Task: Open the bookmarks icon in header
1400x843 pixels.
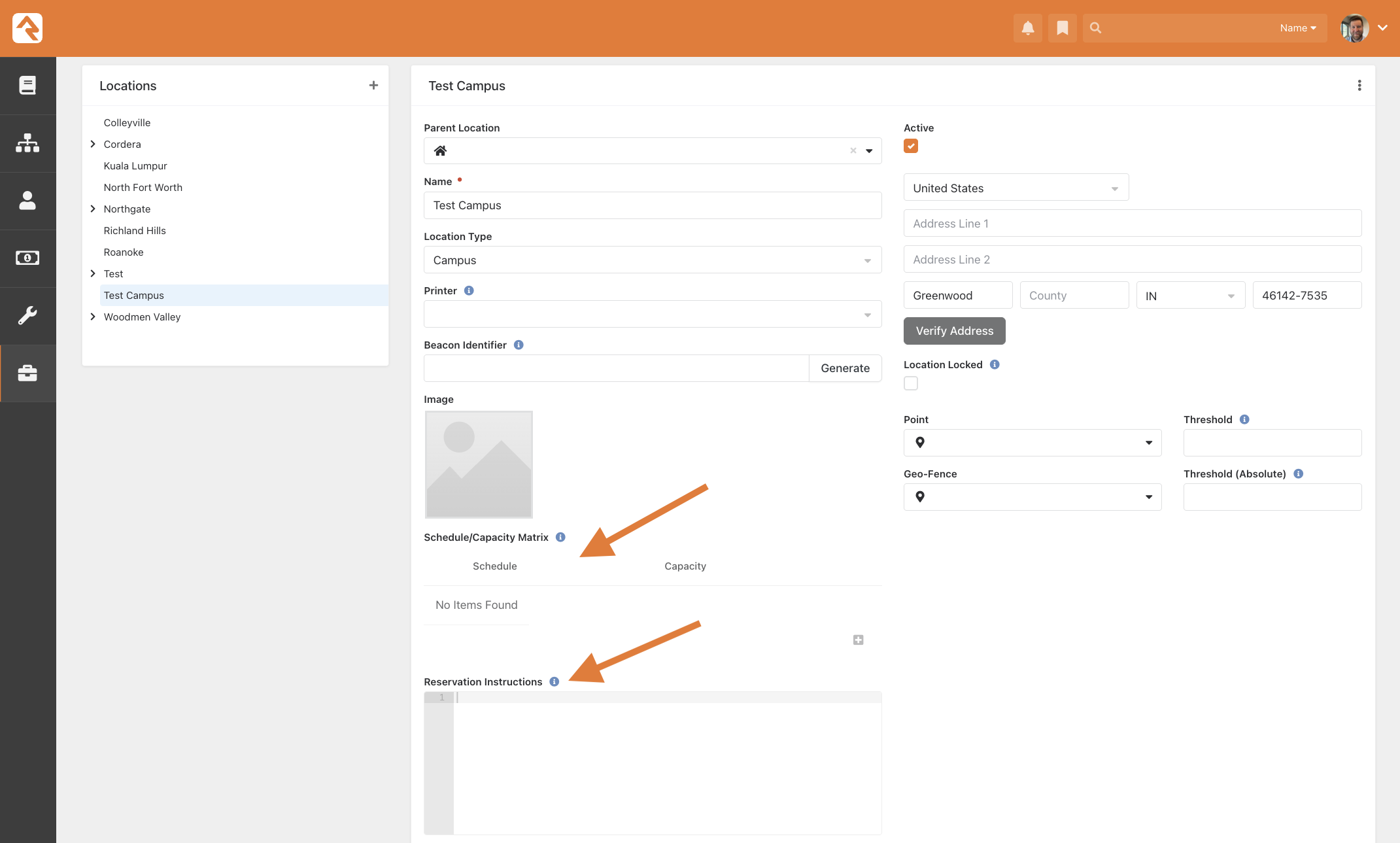Action: [1062, 28]
